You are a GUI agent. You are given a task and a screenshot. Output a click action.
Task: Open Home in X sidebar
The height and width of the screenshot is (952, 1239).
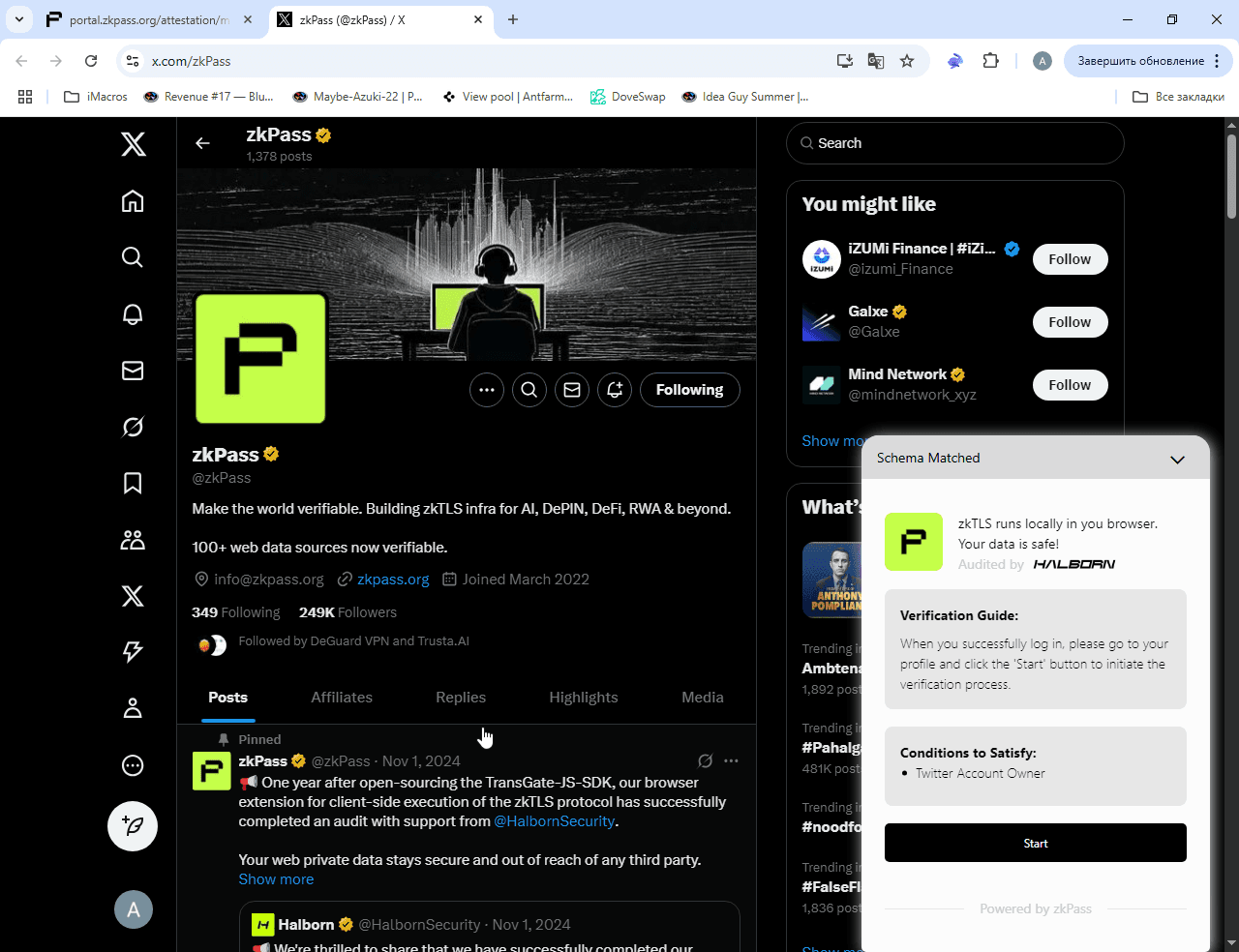pyautogui.click(x=133, y=200)
